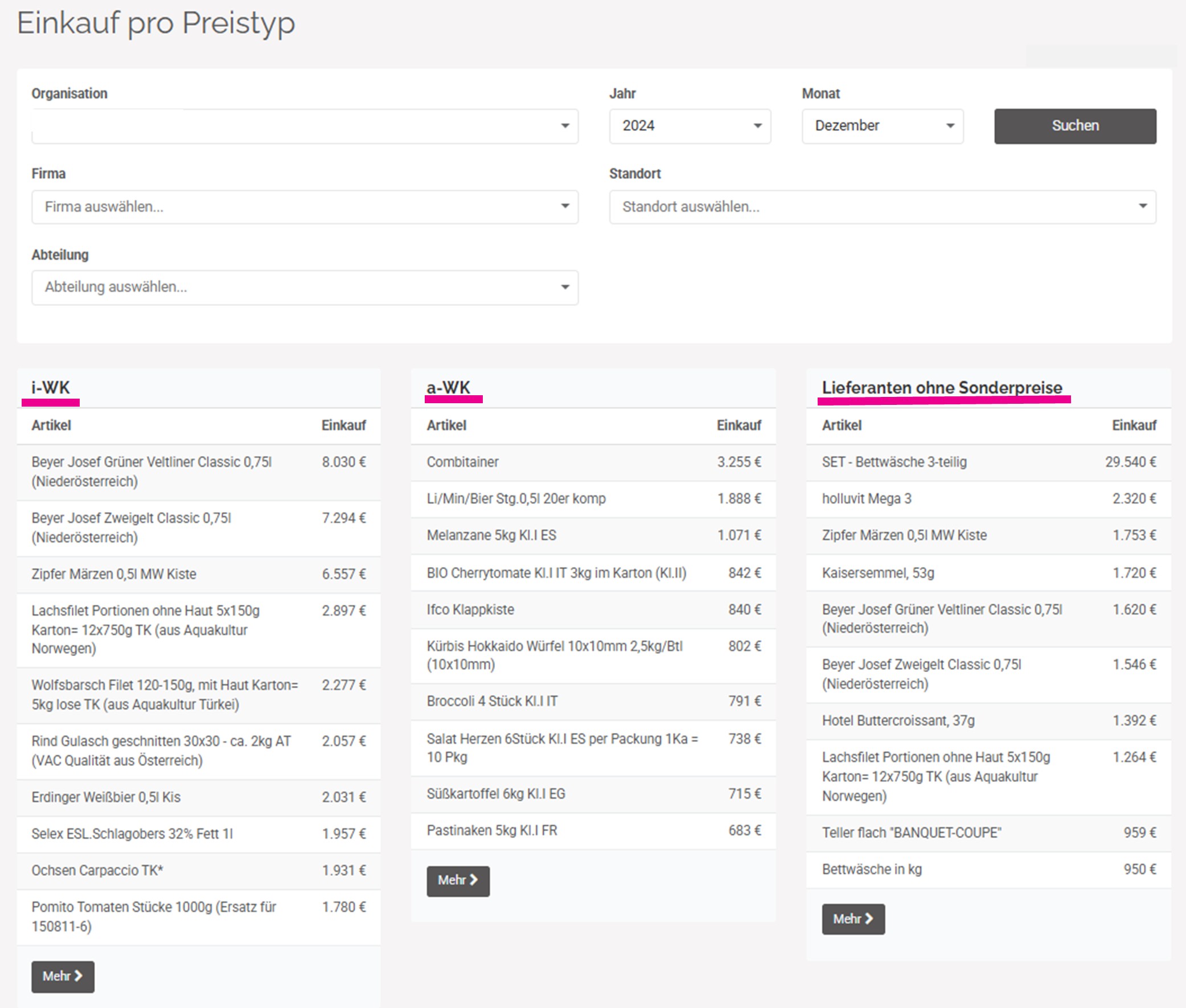Click the Einkauf pro Preistyp title
This screenshot has width=1186, height=1008.
[x=156, y=24]
